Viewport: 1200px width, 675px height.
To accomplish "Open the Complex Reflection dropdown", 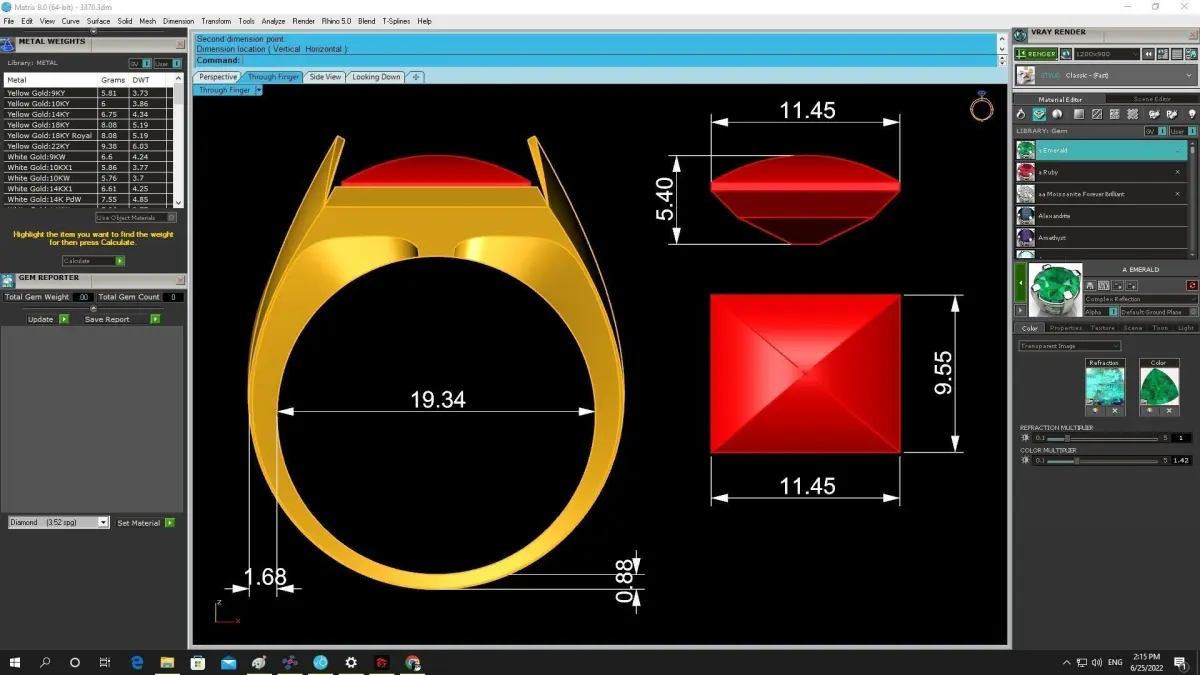I will click(1141, 299).
